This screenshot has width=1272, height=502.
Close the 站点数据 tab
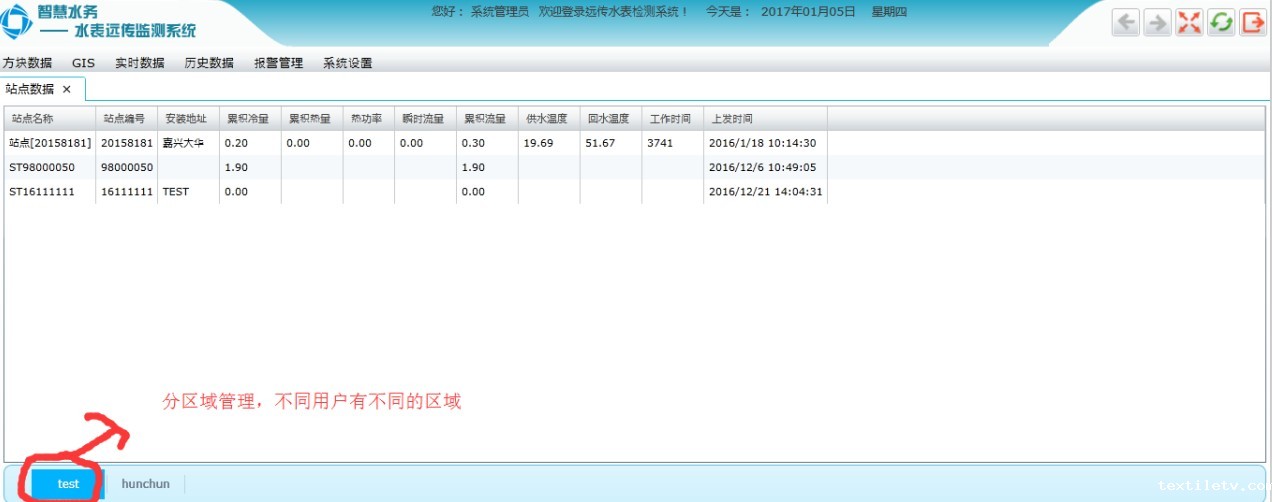(x=67, y=89)
